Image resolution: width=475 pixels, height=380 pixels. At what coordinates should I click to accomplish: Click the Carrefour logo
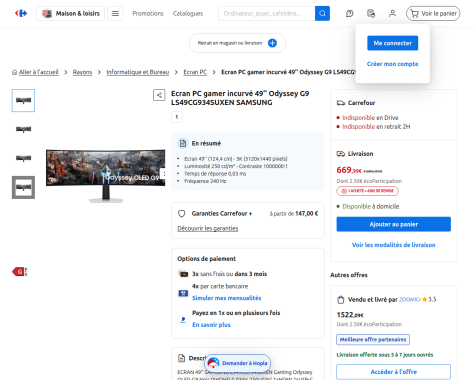[21, 13]
